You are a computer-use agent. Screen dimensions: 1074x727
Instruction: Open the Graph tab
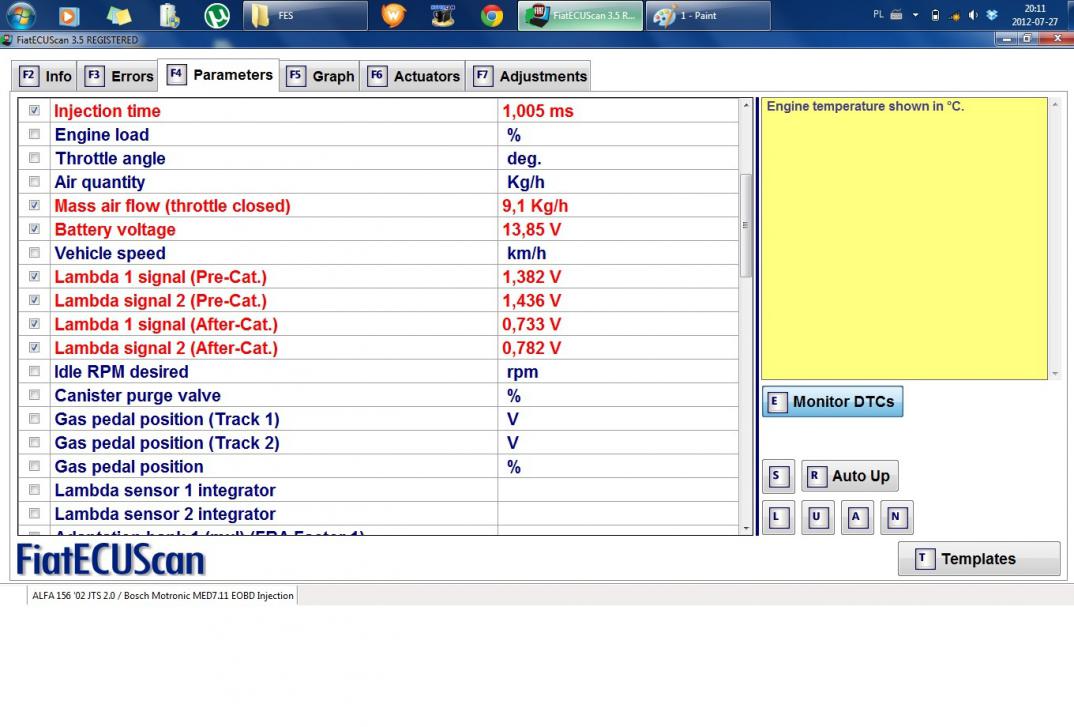tap(321, 76)
